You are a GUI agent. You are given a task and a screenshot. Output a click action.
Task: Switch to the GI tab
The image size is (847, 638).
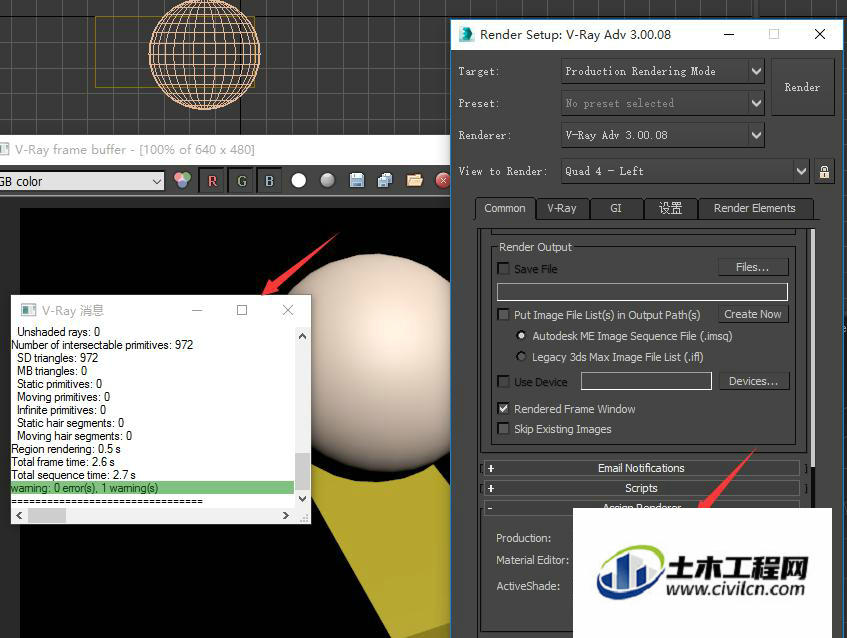pyautogui.click(x=616, y=209)
